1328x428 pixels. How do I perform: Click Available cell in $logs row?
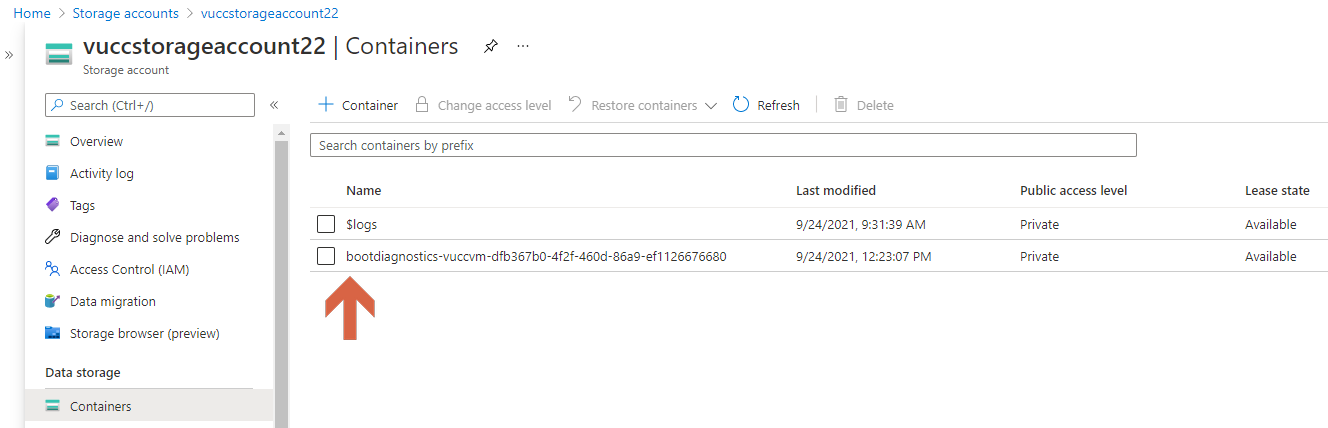[x=1271, y=225]
